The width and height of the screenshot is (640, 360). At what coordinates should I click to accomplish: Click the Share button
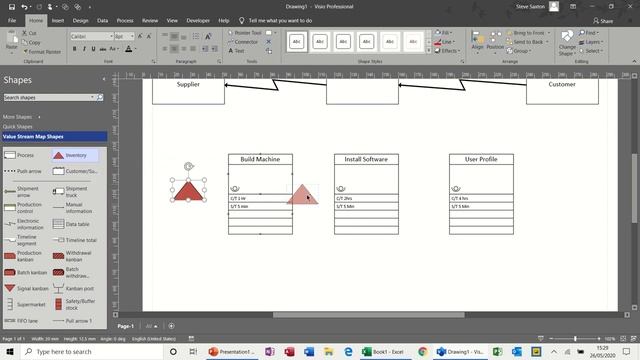click(x=603, y=21)
